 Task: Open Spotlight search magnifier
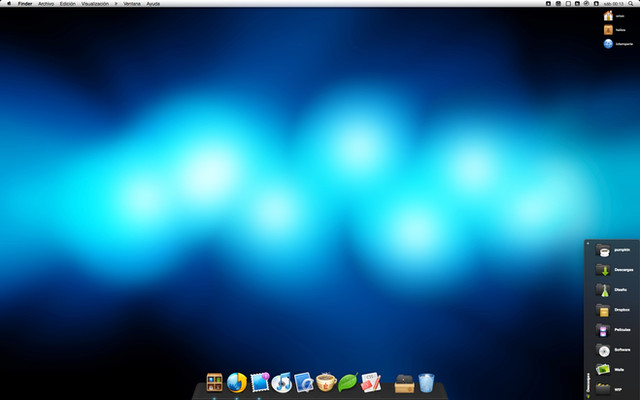(631, 4)
